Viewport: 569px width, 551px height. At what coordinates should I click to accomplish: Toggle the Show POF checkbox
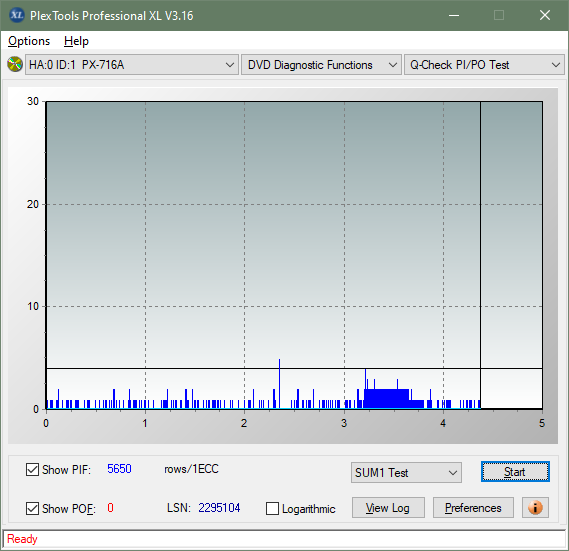32,508
